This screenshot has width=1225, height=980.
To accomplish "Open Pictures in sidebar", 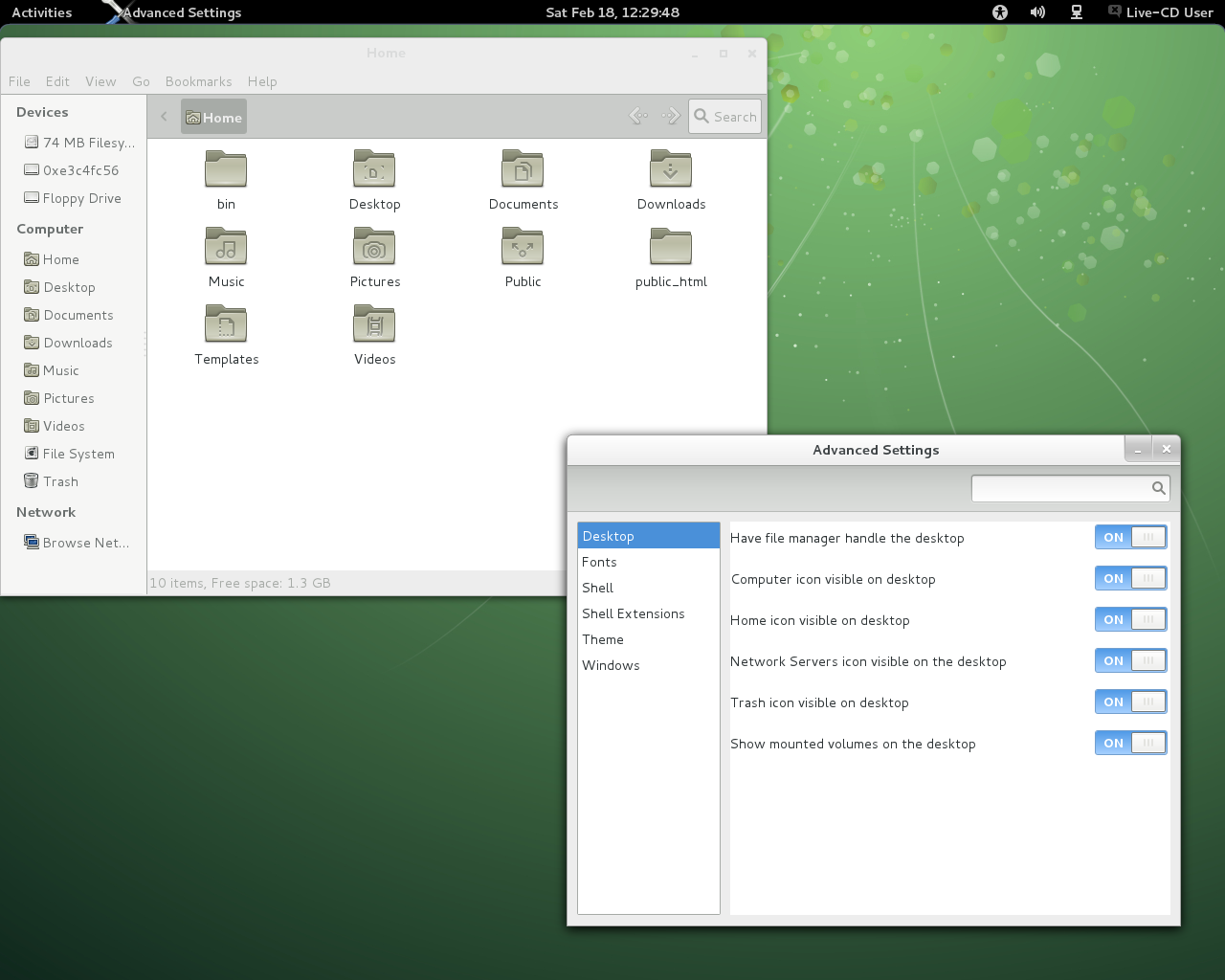I will (59, 398).
